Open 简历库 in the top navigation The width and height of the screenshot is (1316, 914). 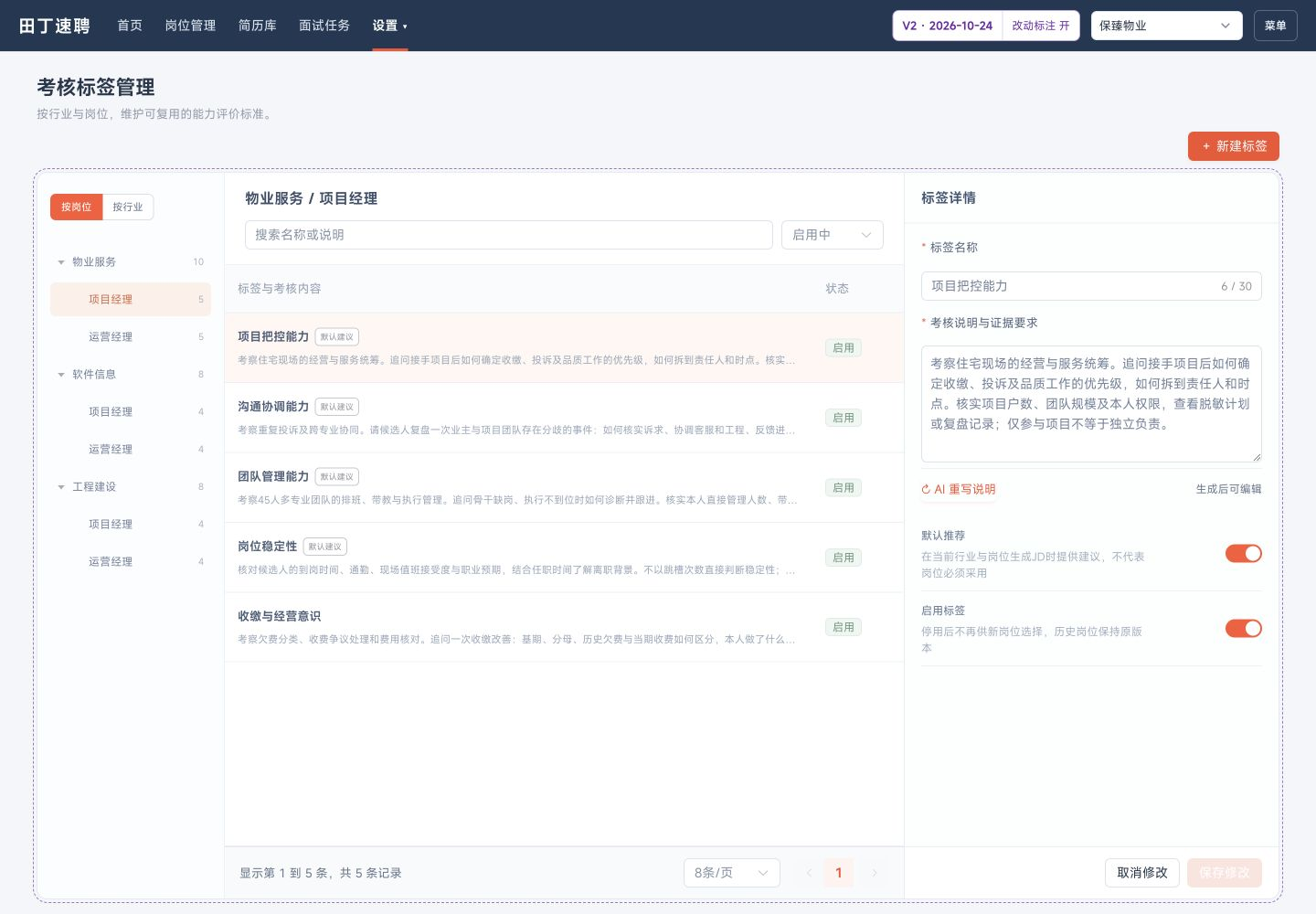(258, 26)
